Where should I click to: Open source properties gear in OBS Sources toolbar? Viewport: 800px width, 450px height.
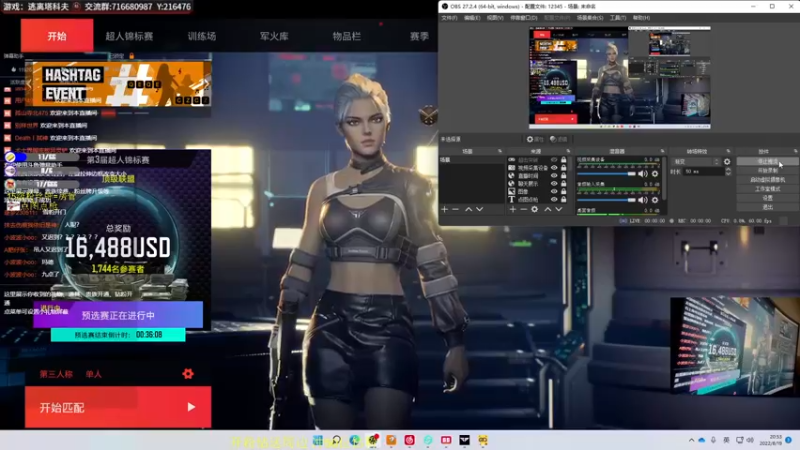pos(535,209)
